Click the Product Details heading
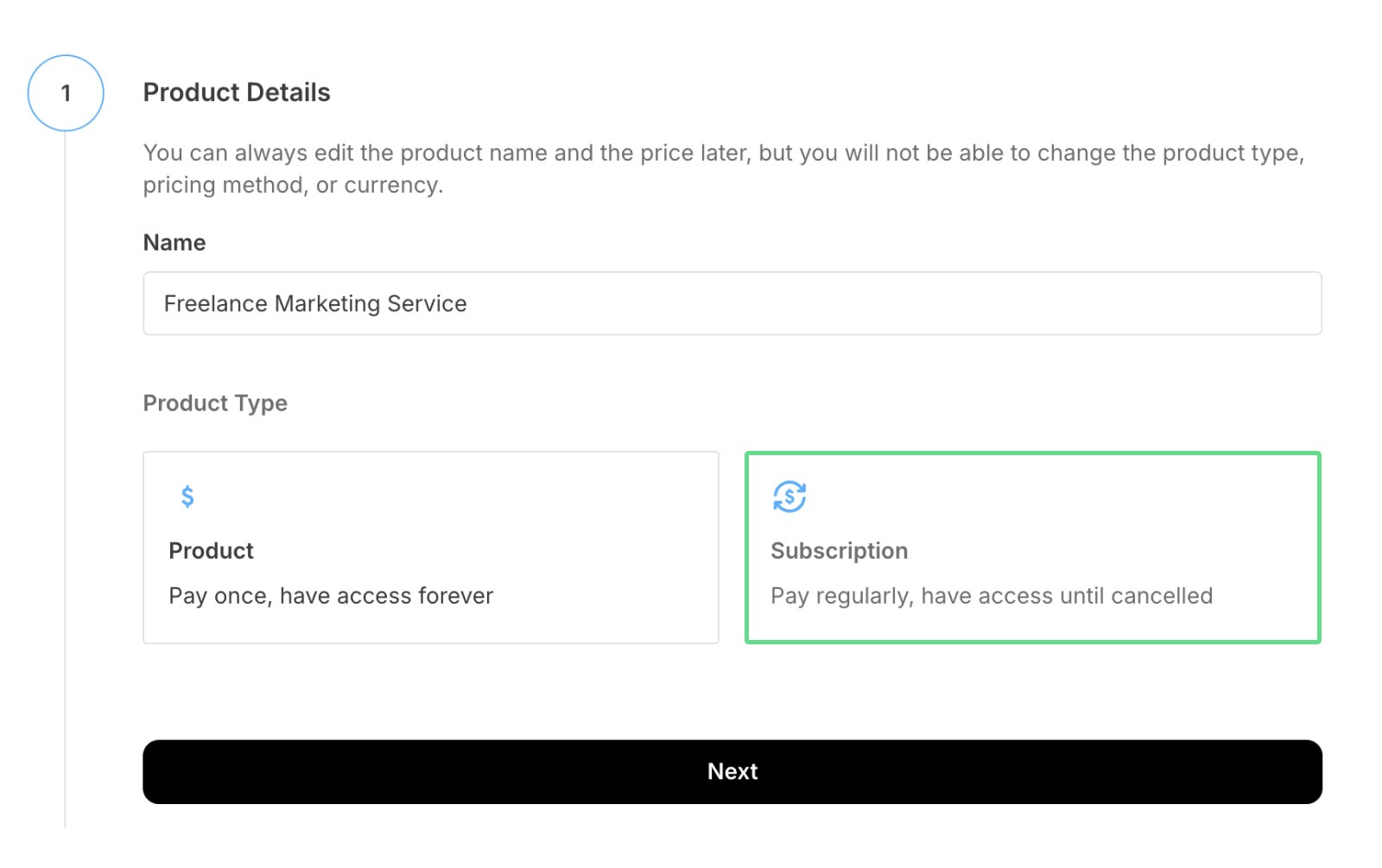 [x=237, y=92]
